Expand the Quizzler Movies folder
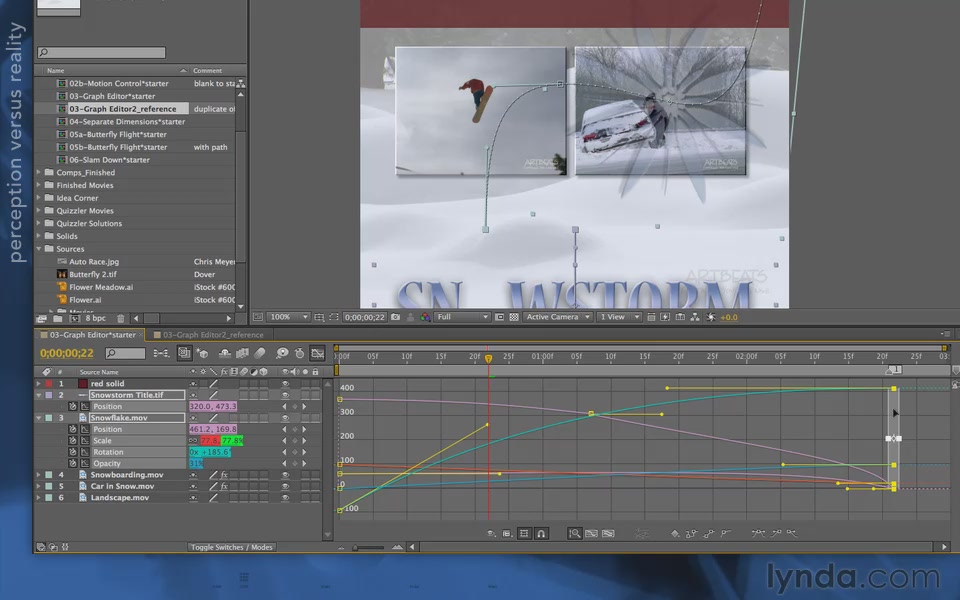The width and height of the screenshot is (960, 600). point(39,211)
